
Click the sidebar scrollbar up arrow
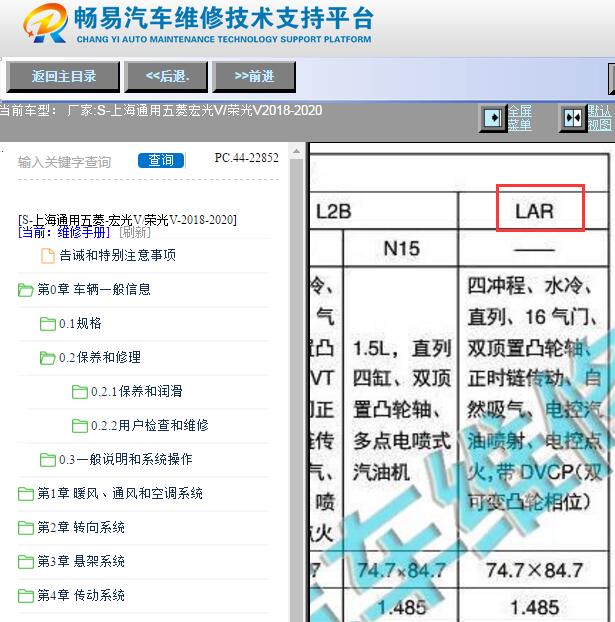click(x=296, y=152)
